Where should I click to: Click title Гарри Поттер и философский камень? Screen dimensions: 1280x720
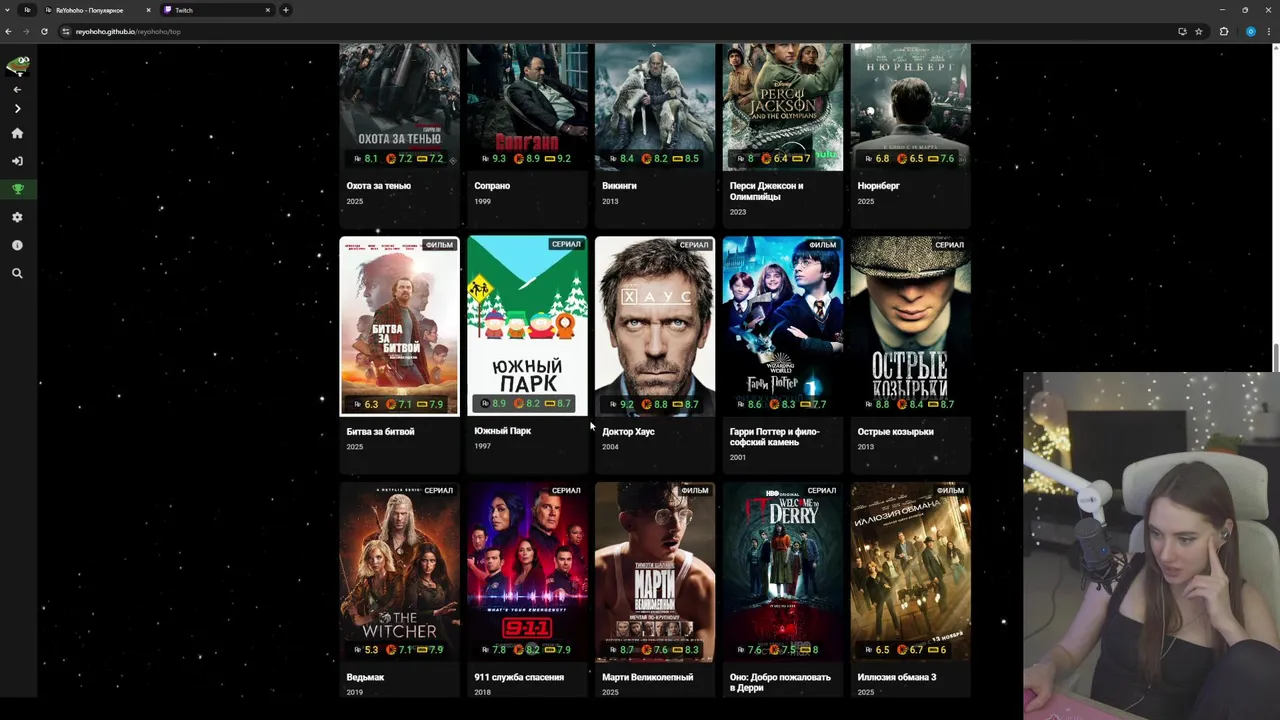click(x=775, y=437)
